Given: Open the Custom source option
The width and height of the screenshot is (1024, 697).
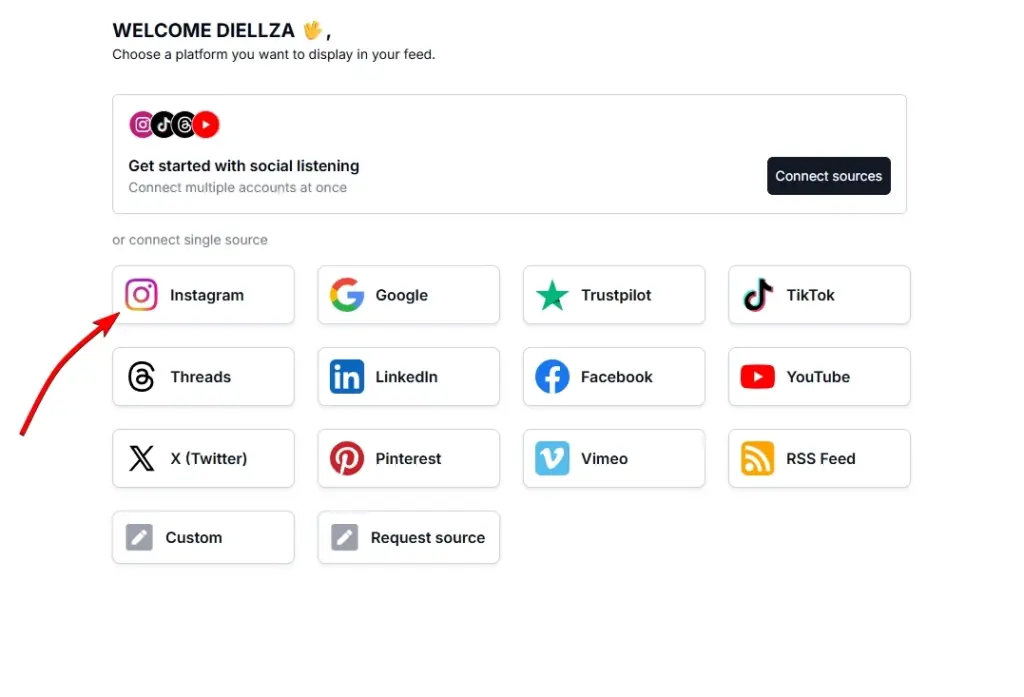Looking at the screenshot, I should pos(203,537).
